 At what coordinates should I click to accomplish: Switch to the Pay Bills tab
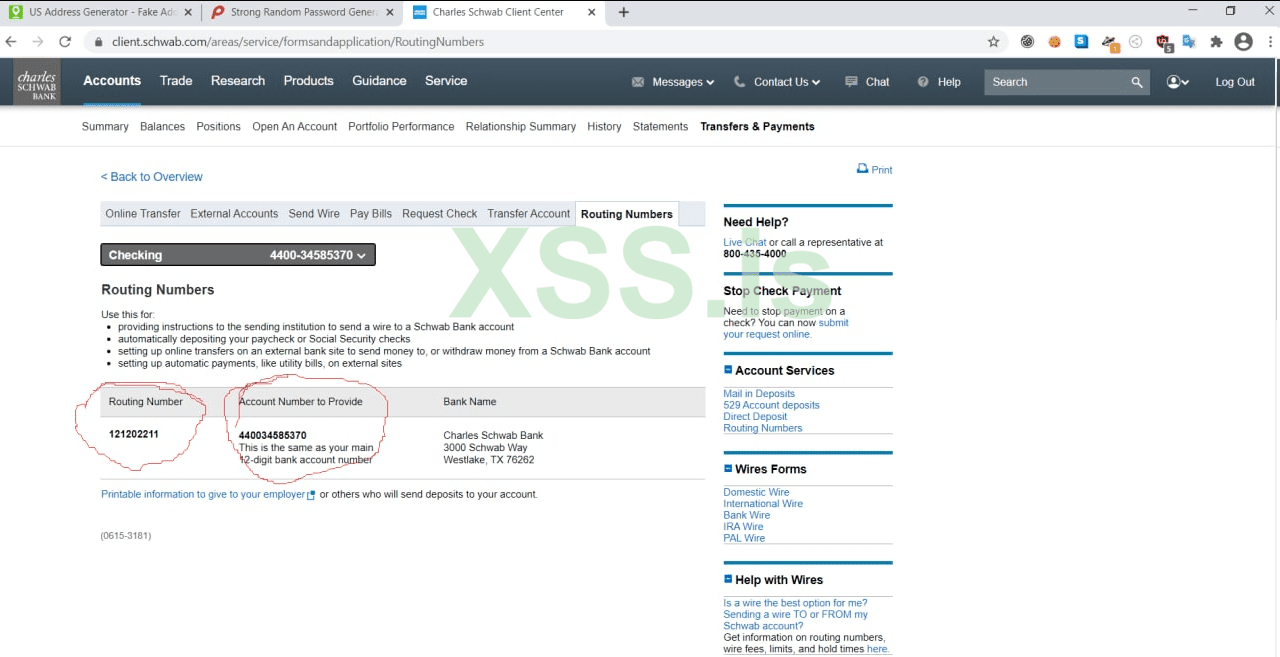click(371, 214)
